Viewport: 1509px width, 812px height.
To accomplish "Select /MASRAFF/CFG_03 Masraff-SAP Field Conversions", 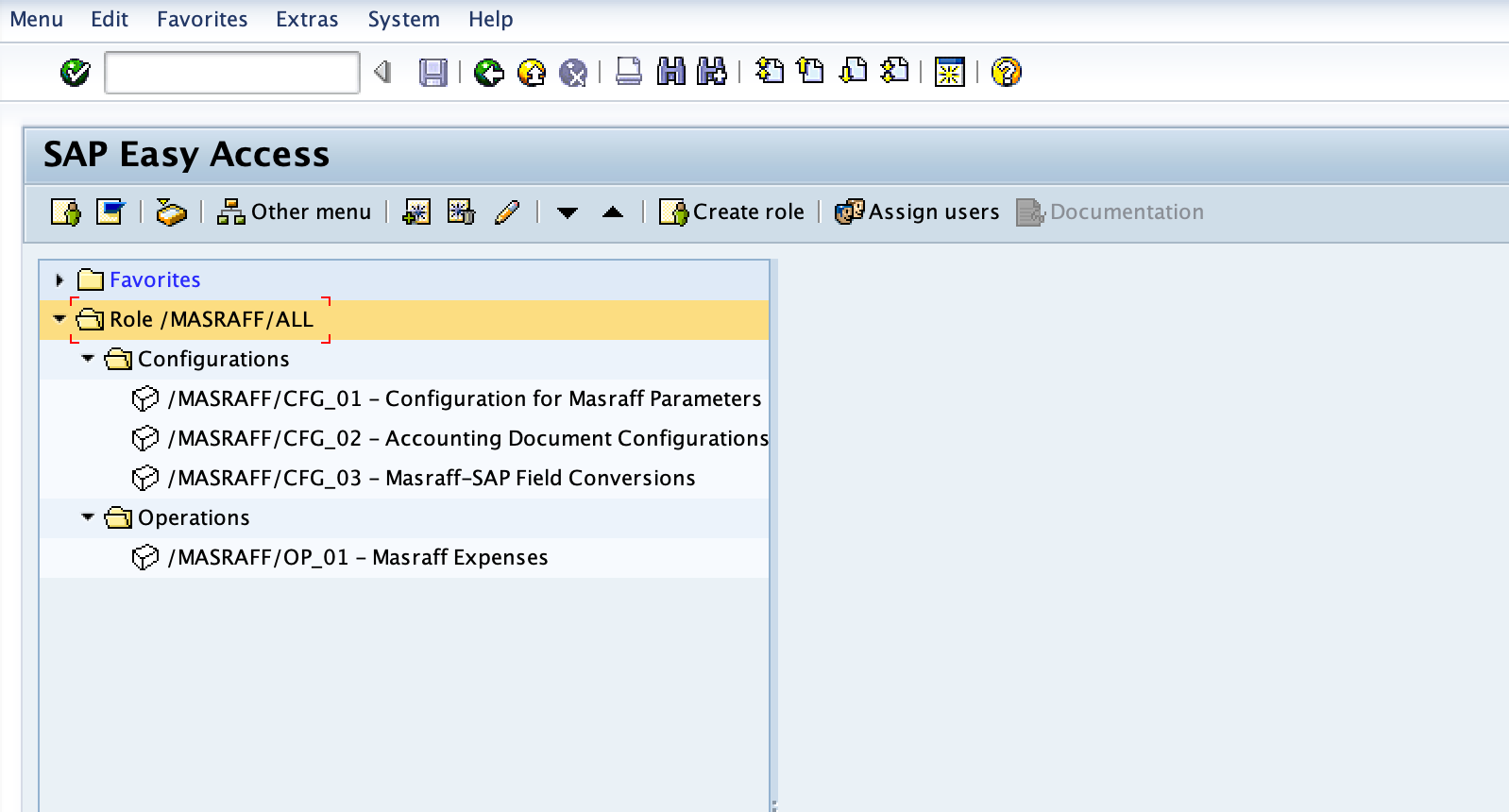I will pos(432,478).
